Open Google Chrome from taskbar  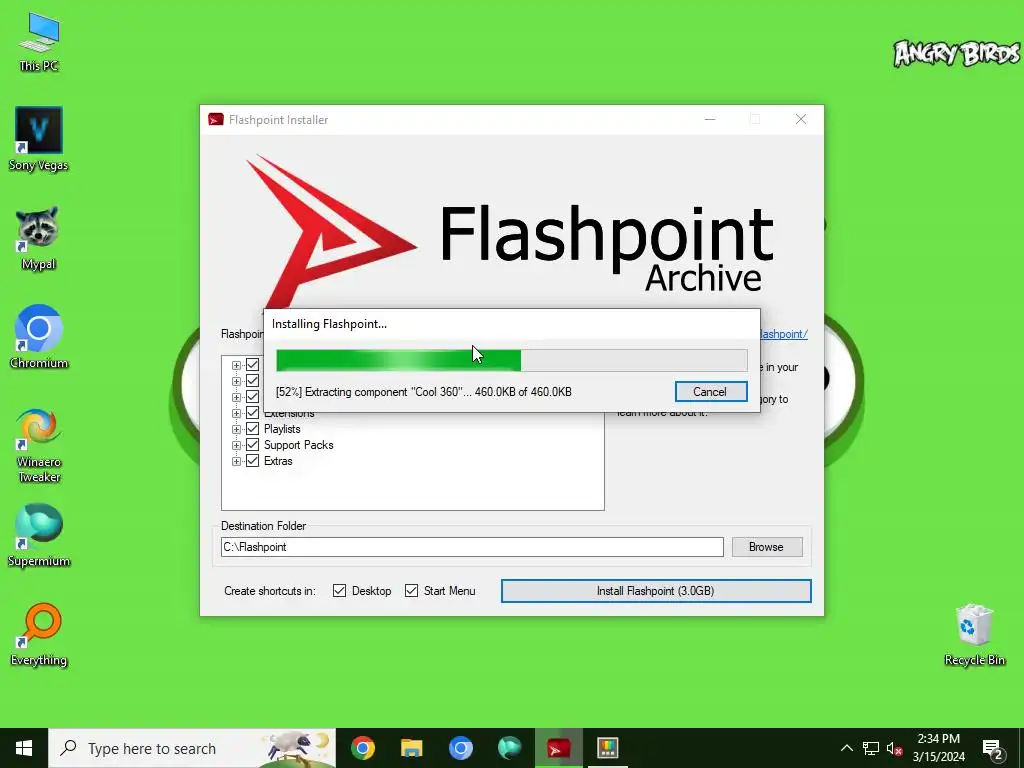point(363,748)
